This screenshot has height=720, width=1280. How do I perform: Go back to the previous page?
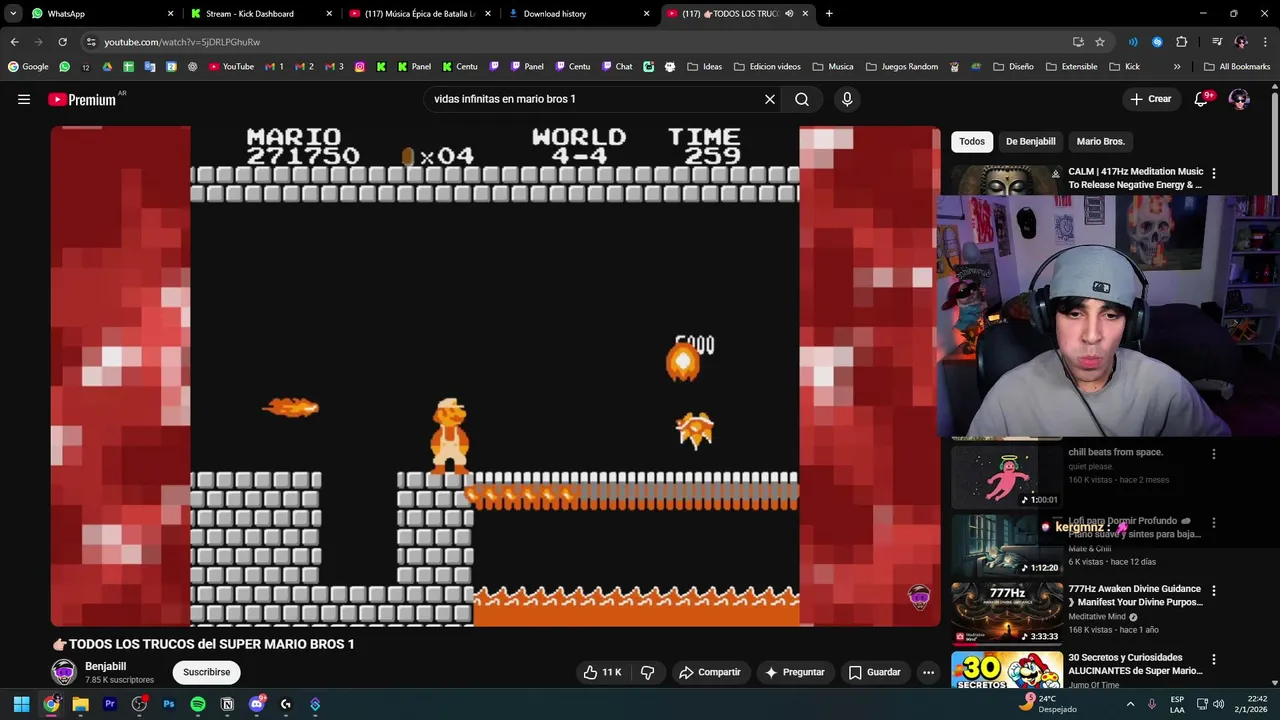click(x=14, y=42)
